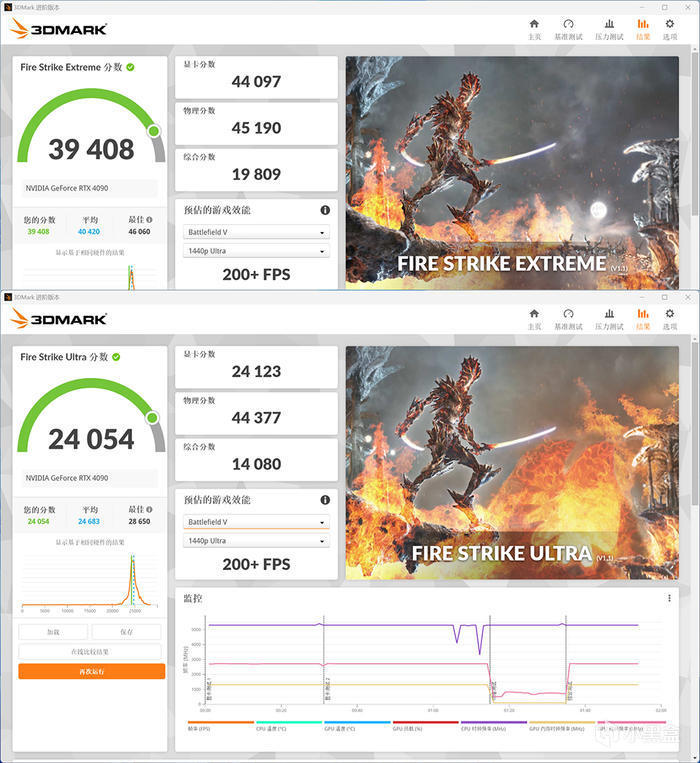Maximize the Fire Strike Ultra window
Viewport: 700px width, 763px height.
tap(664, 297)
